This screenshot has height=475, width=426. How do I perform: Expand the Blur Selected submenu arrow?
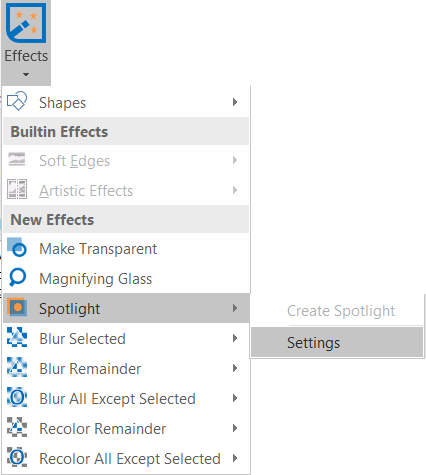click(x=235, y=338)
